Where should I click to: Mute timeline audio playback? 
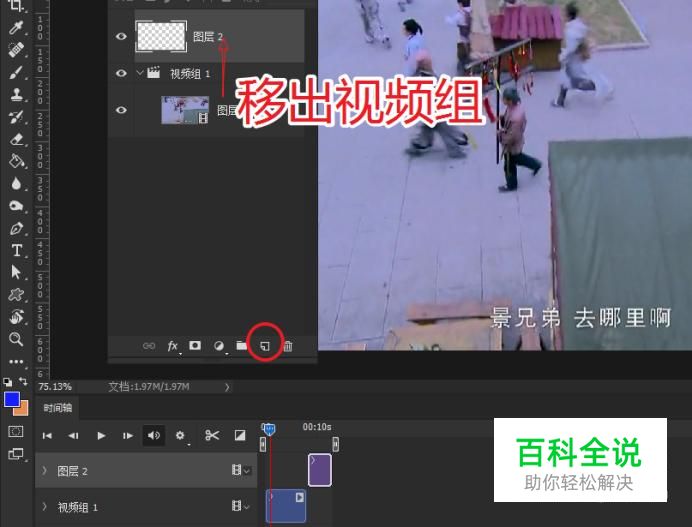154,436
